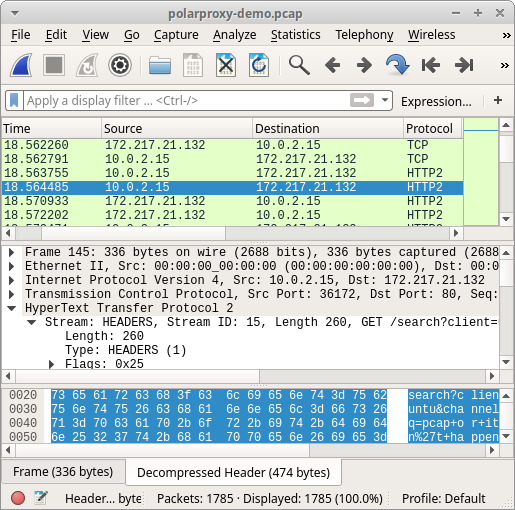515x510 pixels.
Task: Select Decompressed Header (474 bytes) tab
Action: [233, 472]
